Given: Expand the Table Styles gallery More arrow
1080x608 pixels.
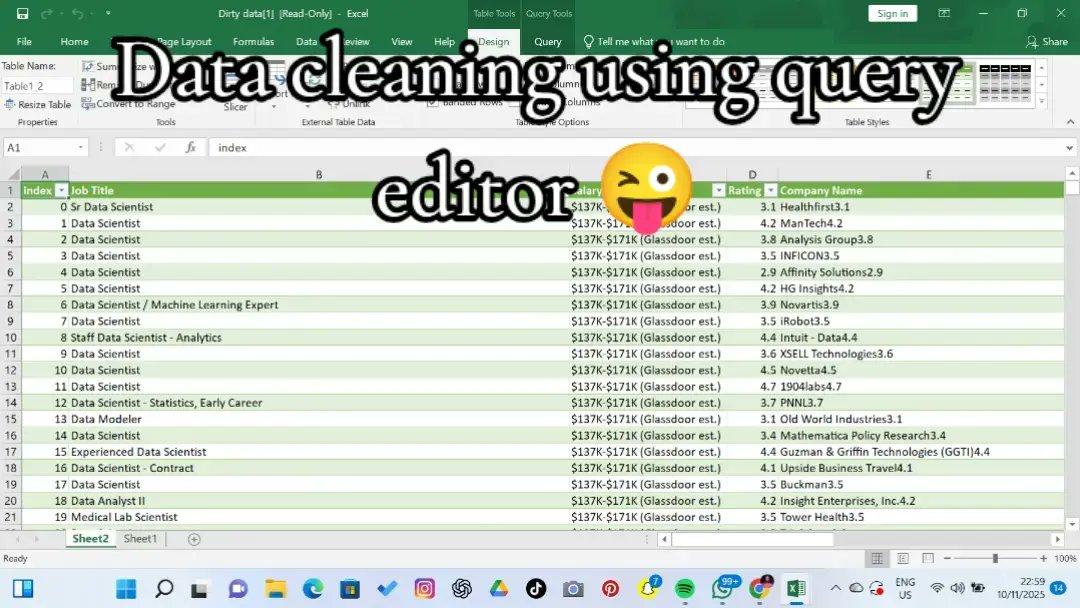Looking at the screenshot, I should tap(1041, 101).
